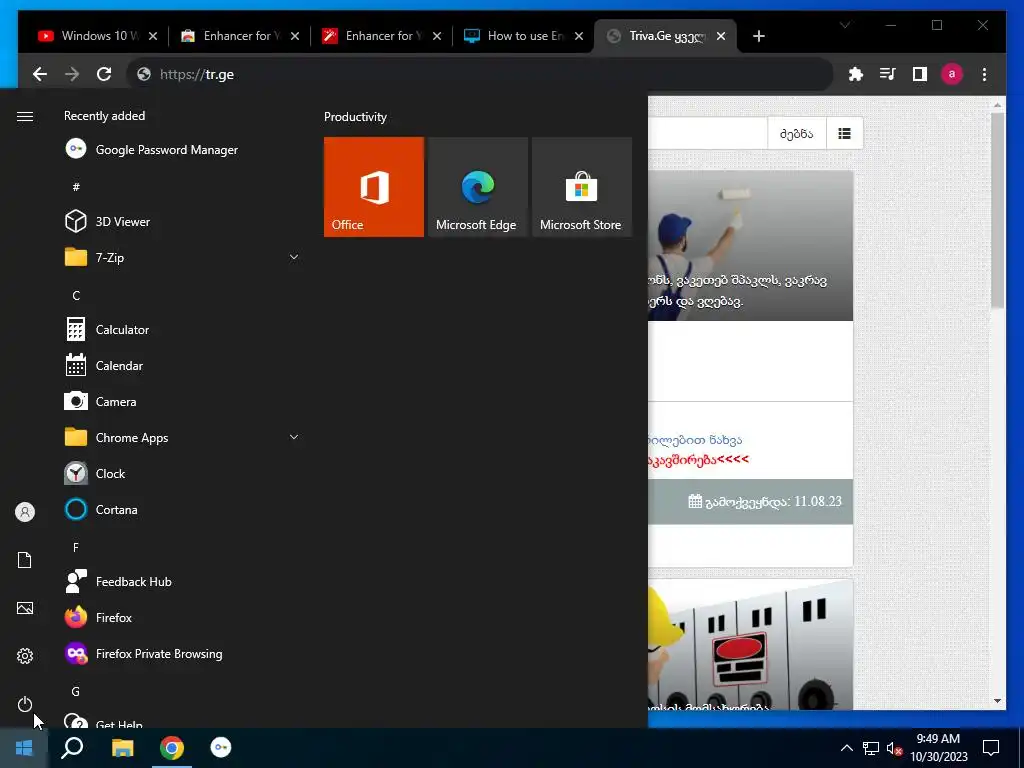The image size is (1024, 768).
Task: Switch to the second Enhancer for YouTube tab
Action: pyautogui.click(x=382, y=36)
